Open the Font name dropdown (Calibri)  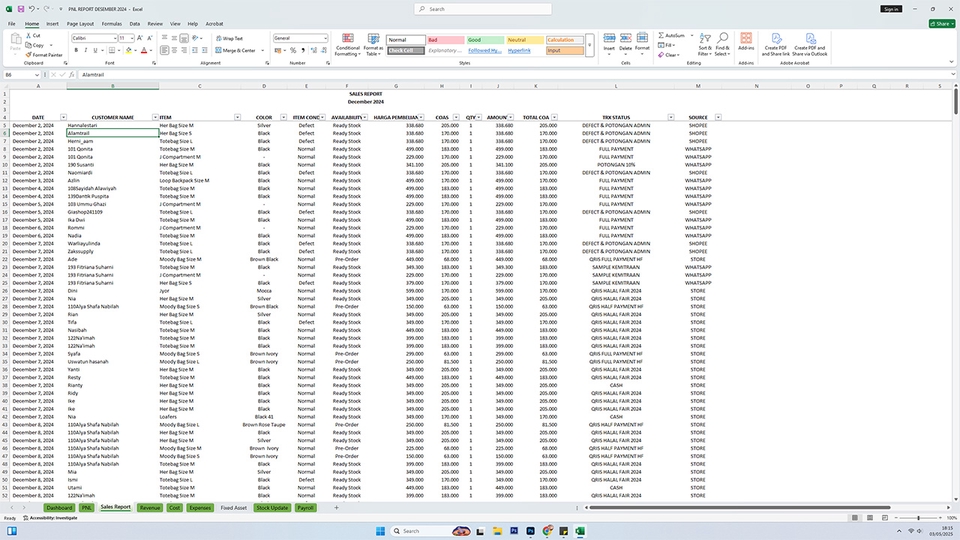114,38
